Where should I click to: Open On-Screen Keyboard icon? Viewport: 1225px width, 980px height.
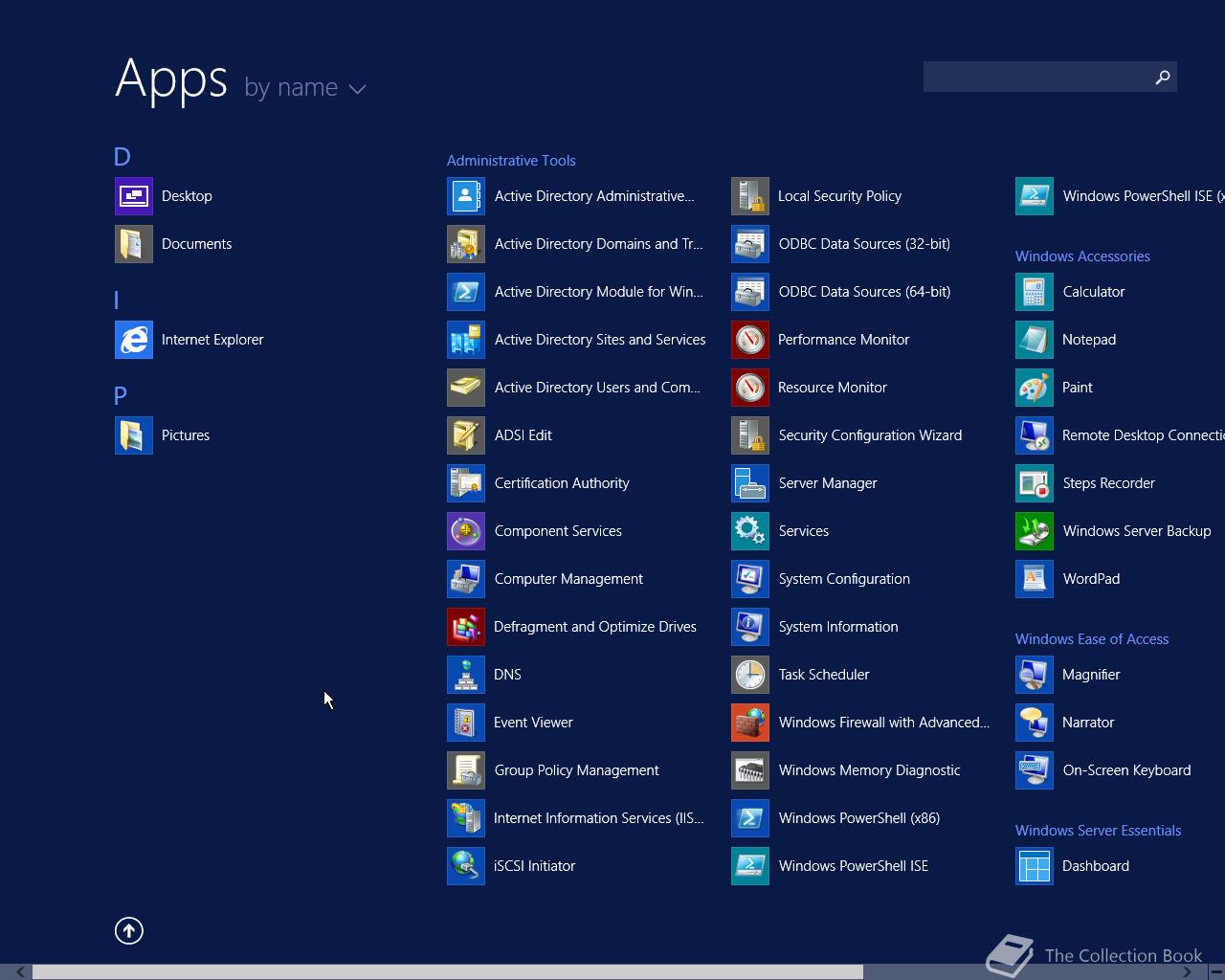coord(1035,770)
